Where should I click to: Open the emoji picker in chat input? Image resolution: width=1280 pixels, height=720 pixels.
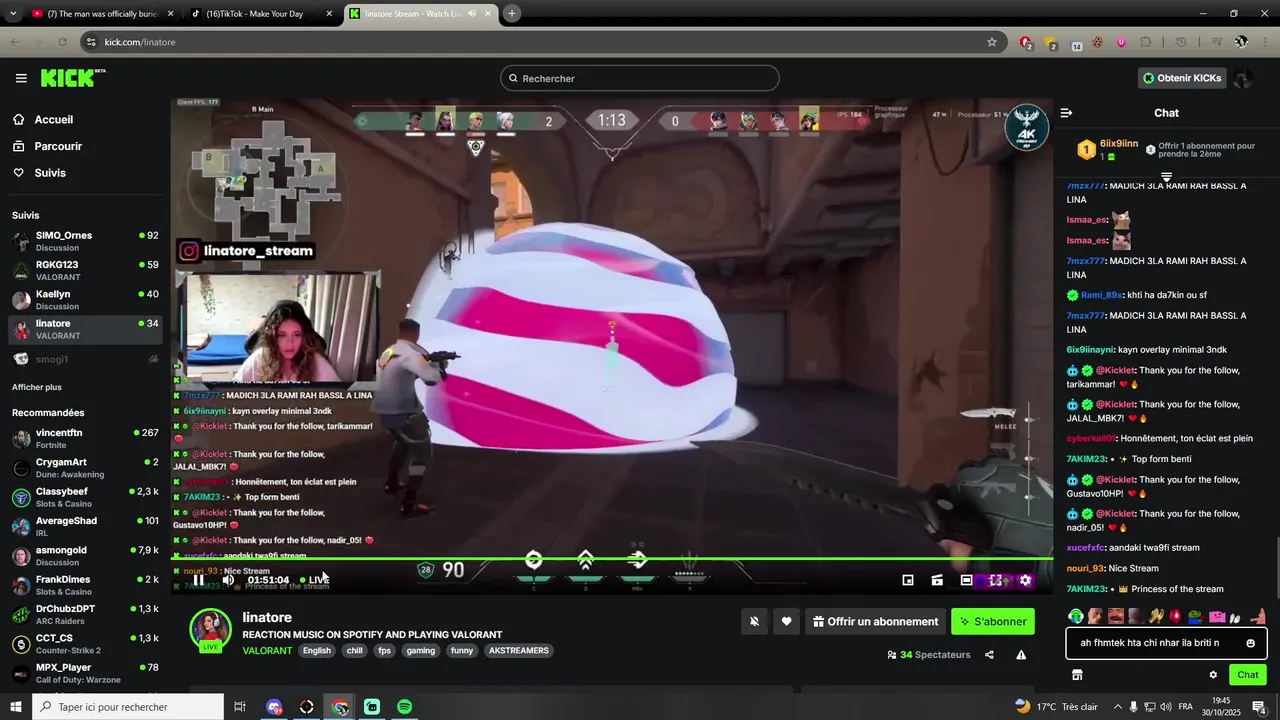click(1250, 643)
